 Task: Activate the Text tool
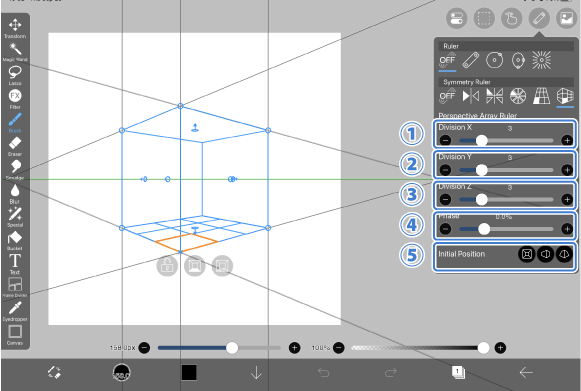coord(15,264)
